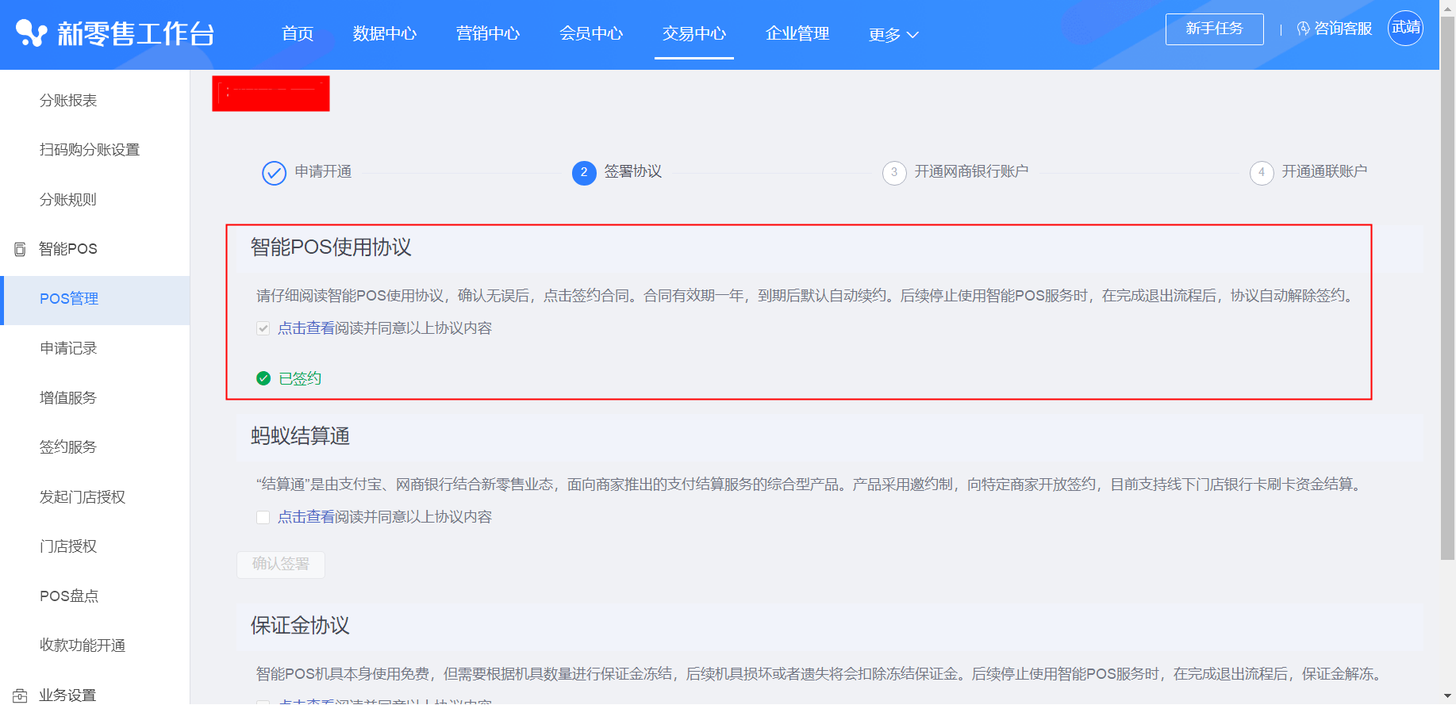1456x705 pixels.
Task: Switch to the 数据中心 tab
Action: pos(384,34)
